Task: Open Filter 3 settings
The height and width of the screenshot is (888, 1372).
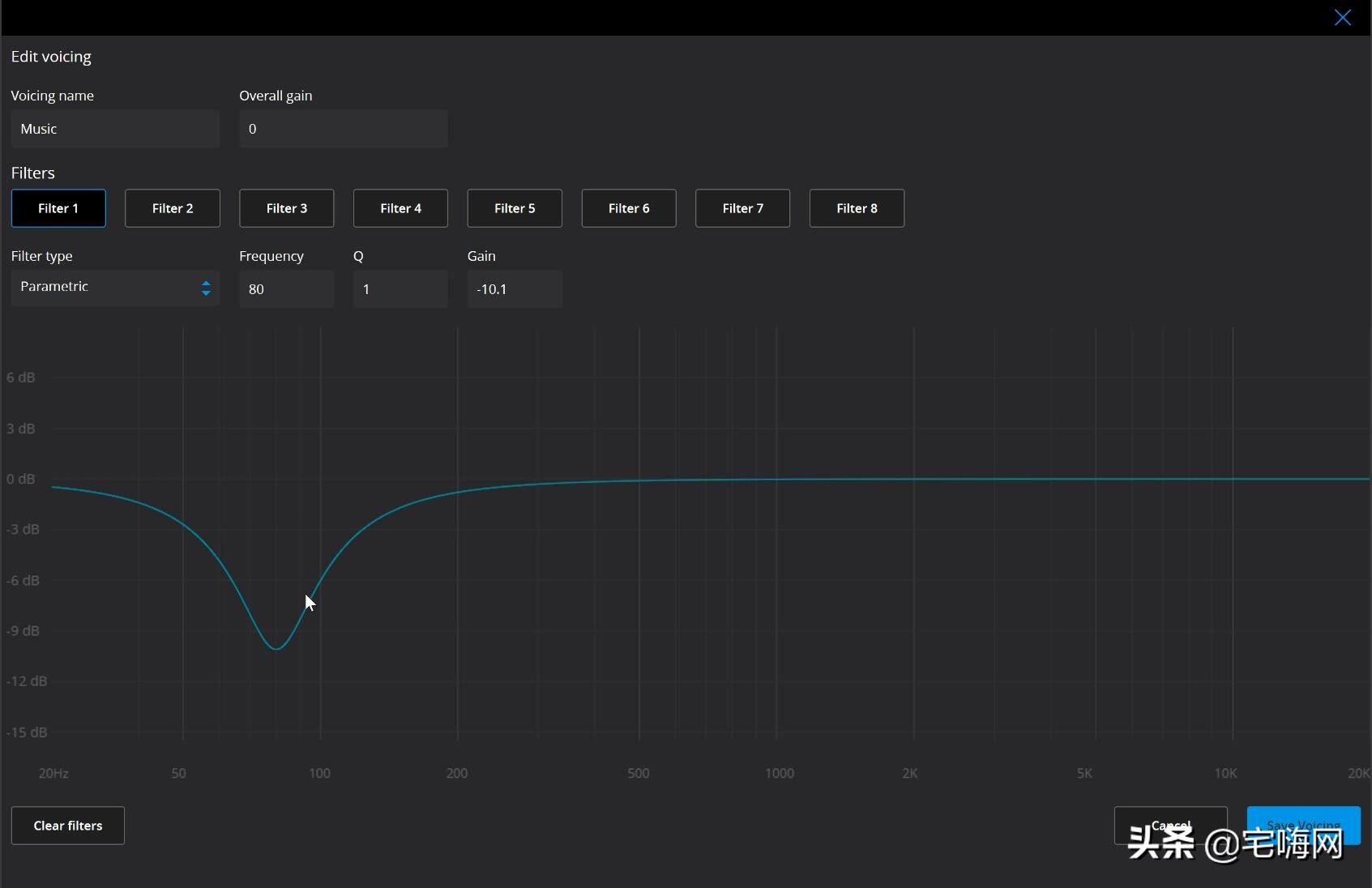Action: (287, 208)
